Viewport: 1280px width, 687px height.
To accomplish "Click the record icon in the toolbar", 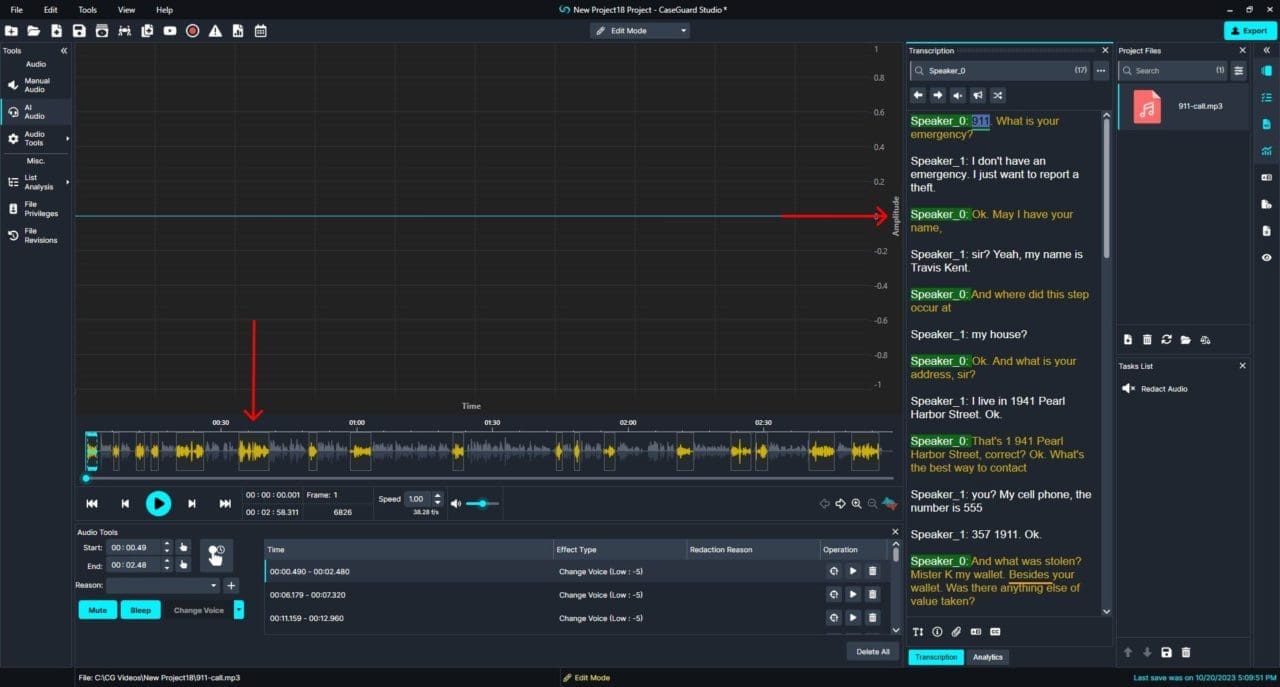I will 193,31.
